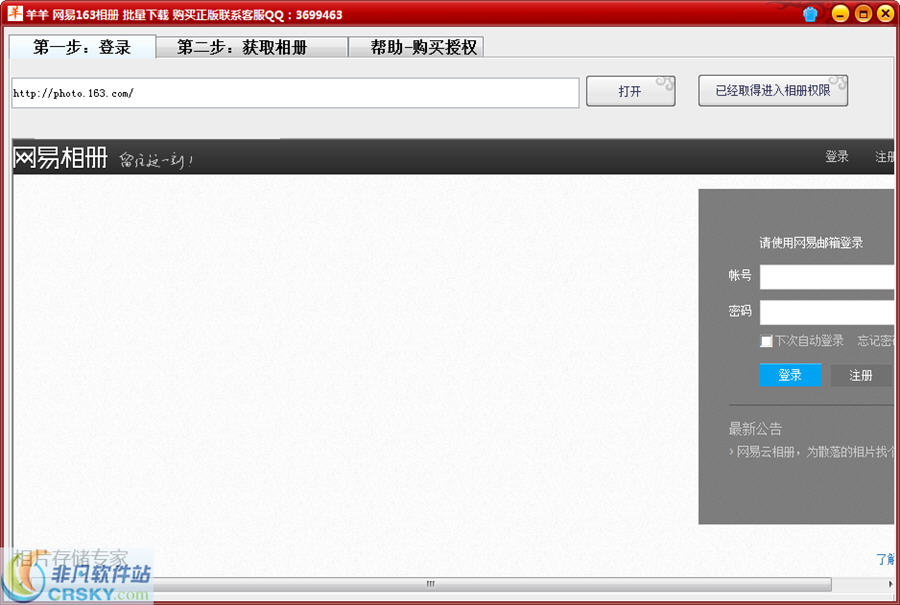Click the scrollbar right arrow
The width and height of the screenshot is (900, 605).
coord(890,584)
